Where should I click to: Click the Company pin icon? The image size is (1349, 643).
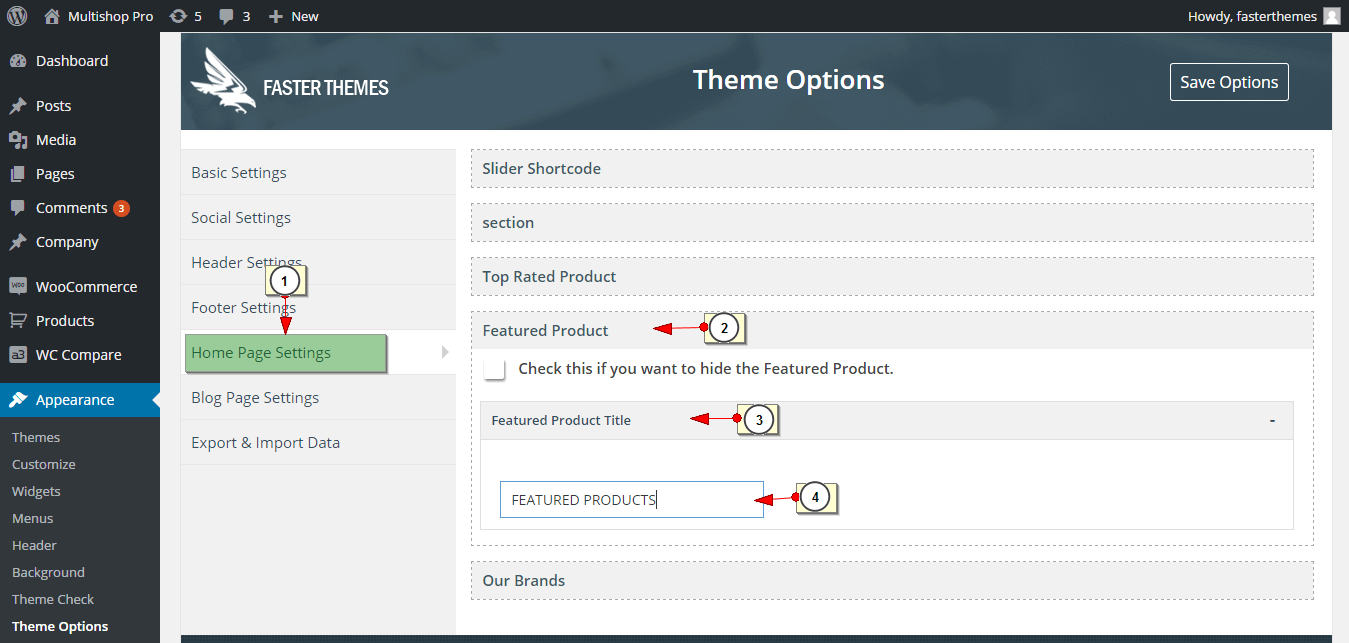pos(18,242)
